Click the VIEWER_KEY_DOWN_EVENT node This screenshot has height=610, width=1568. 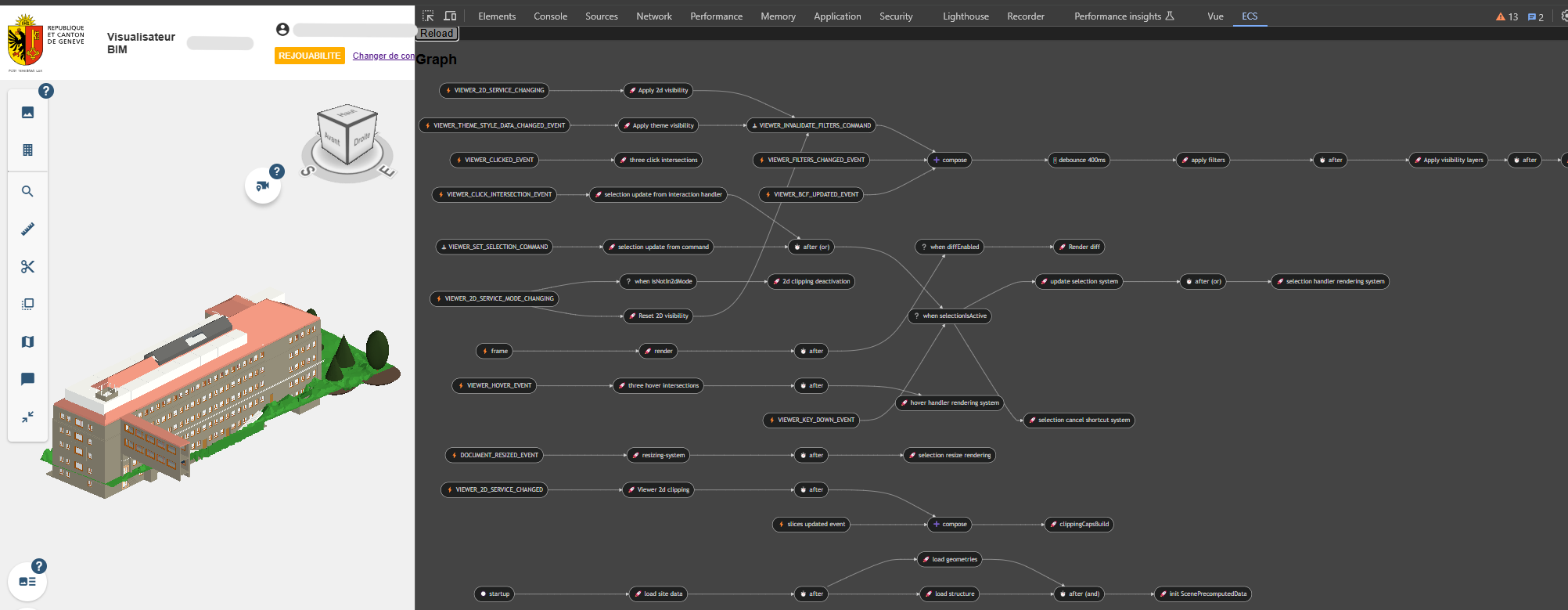(x=811, y=420)
